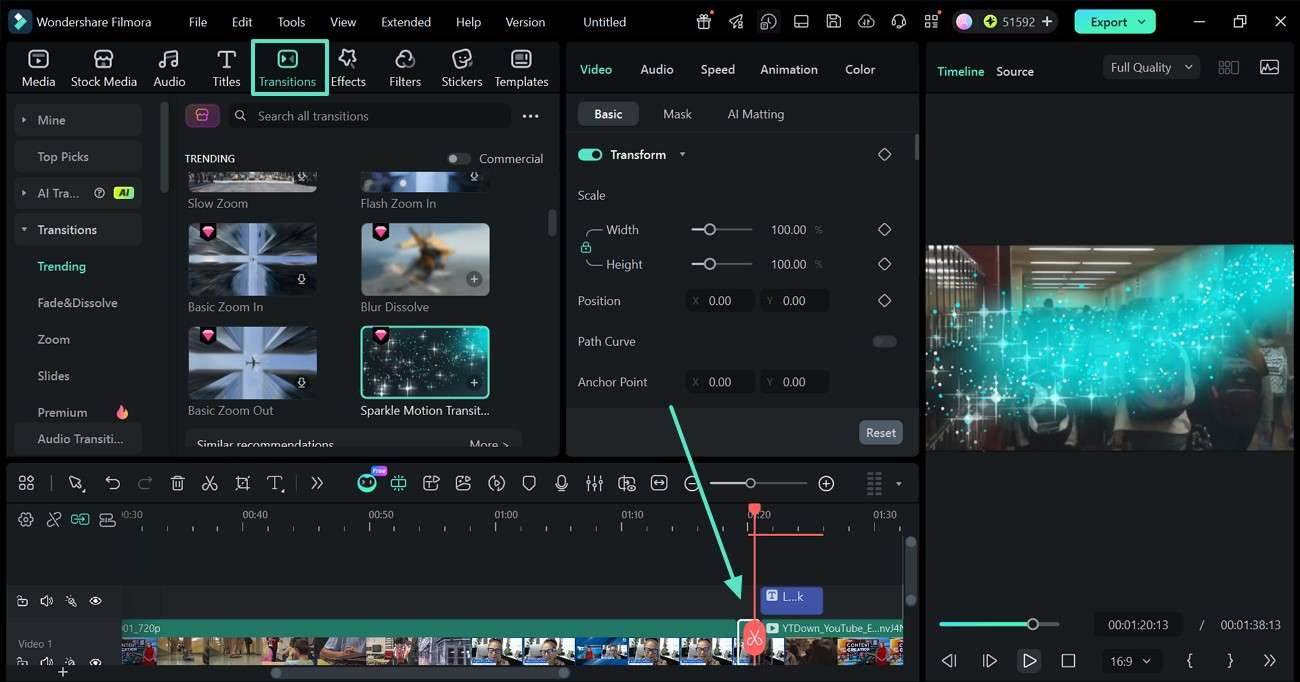
Task: Open the Media tab
Action: point(38,68)
